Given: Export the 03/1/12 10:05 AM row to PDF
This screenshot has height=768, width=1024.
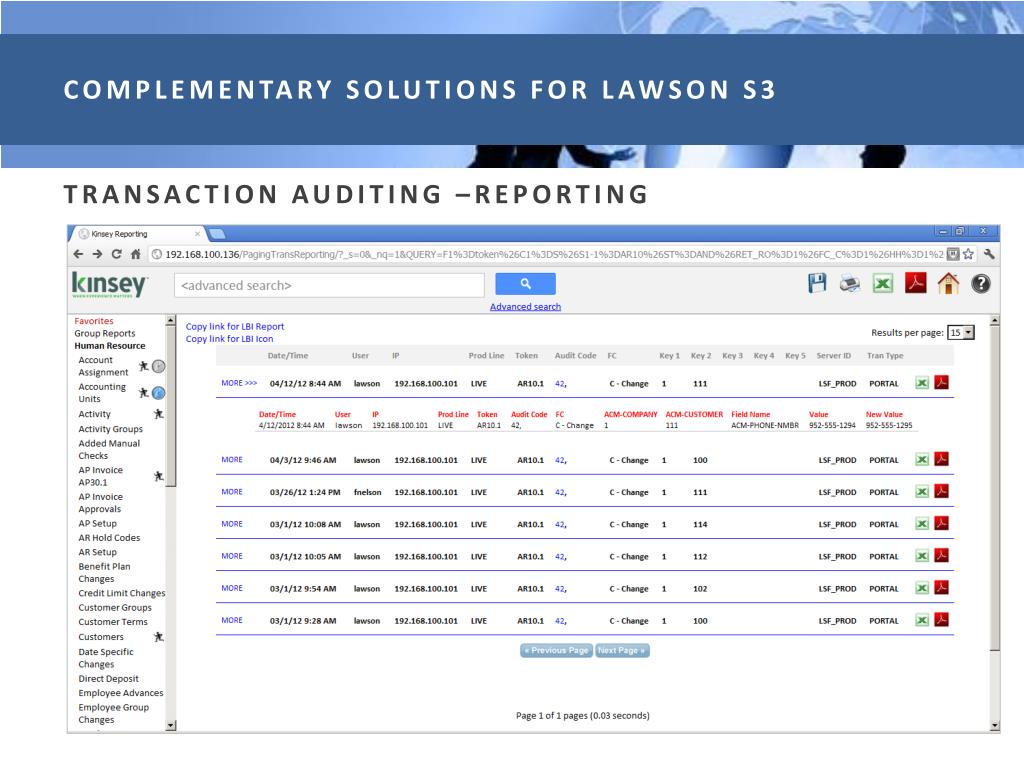Looking at the screenshot, I should coord(941,555).
